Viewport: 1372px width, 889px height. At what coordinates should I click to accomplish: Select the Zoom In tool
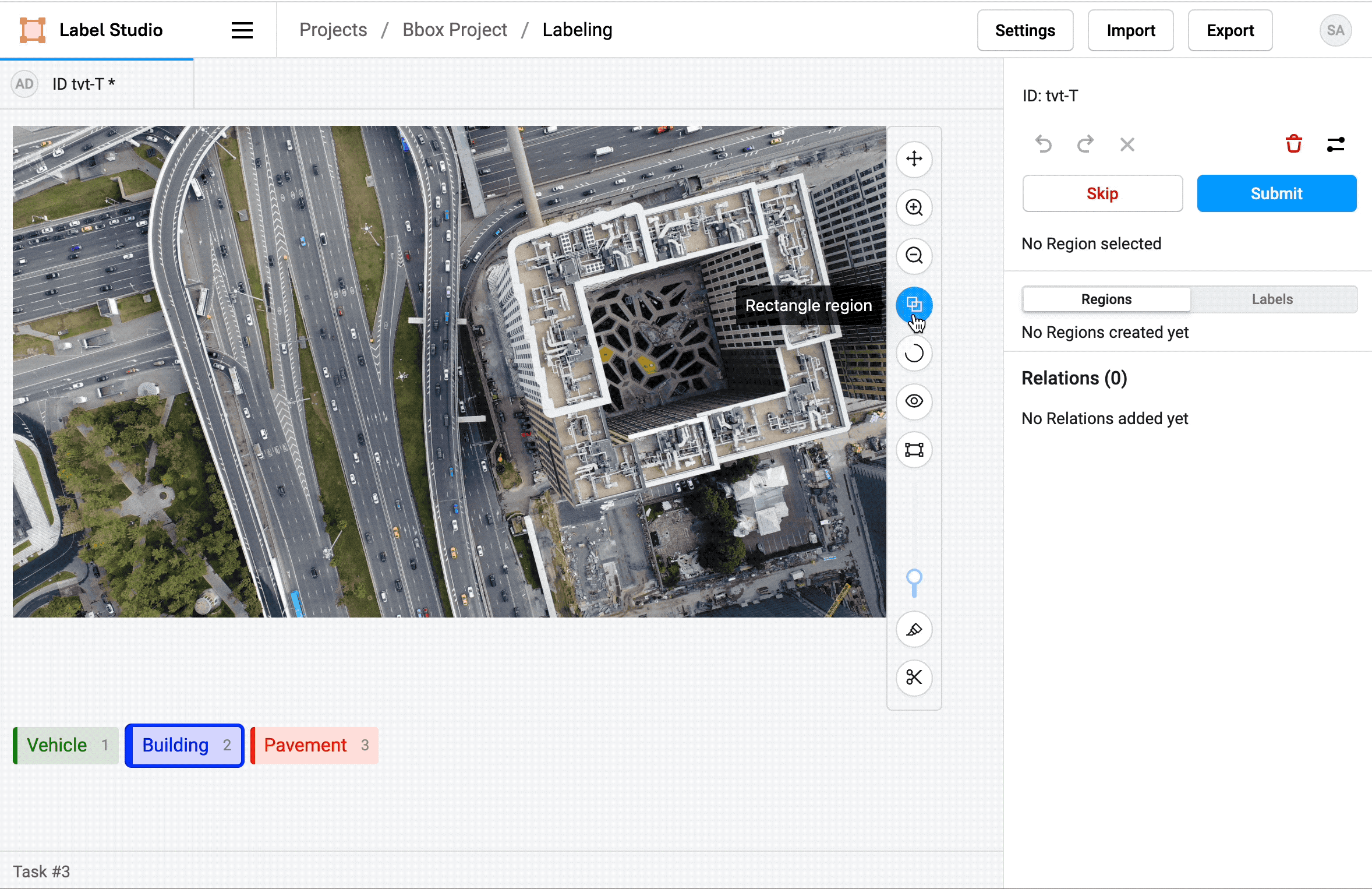[x=914, y=207]
